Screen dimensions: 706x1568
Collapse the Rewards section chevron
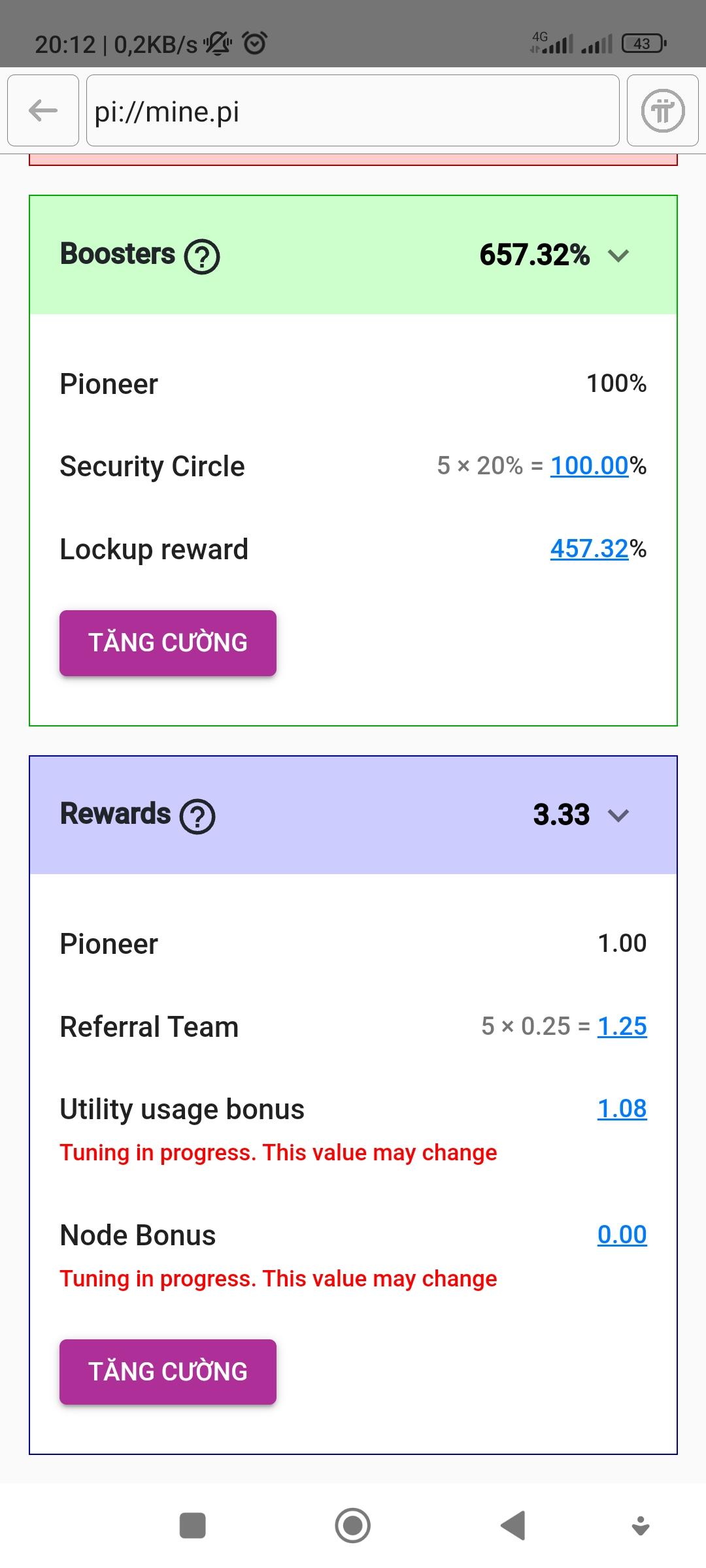(x=618, y=815)
